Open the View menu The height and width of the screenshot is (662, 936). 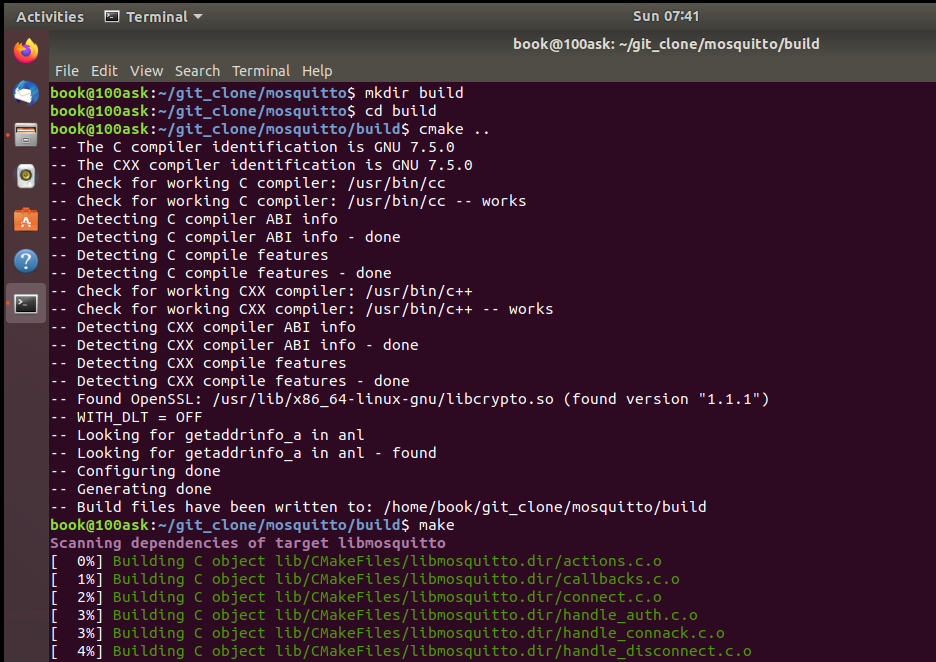[146, 71]
